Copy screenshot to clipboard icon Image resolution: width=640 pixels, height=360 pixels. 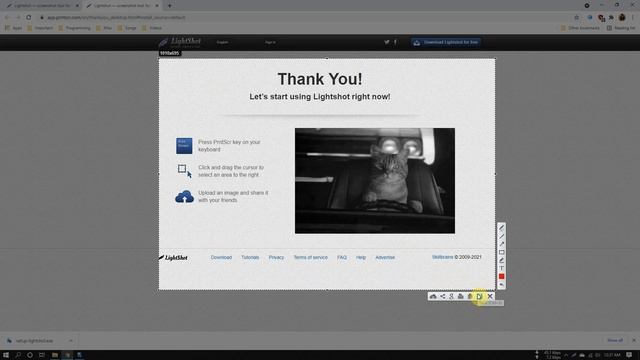click(x=470, y=296)
